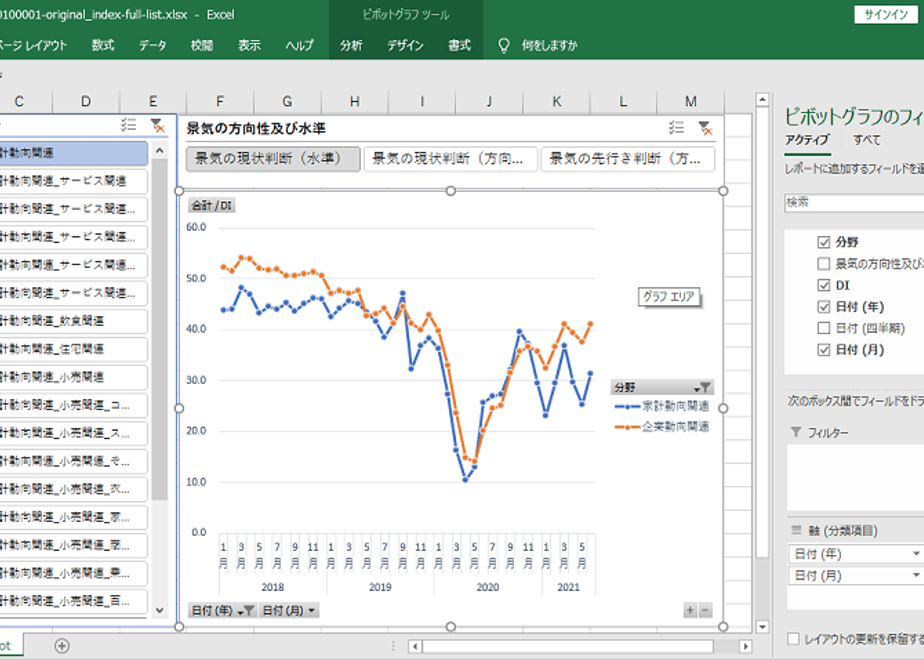Uncheck the 日付 (年) field checkbox
The image size is (924, 660).
(823, 306)
